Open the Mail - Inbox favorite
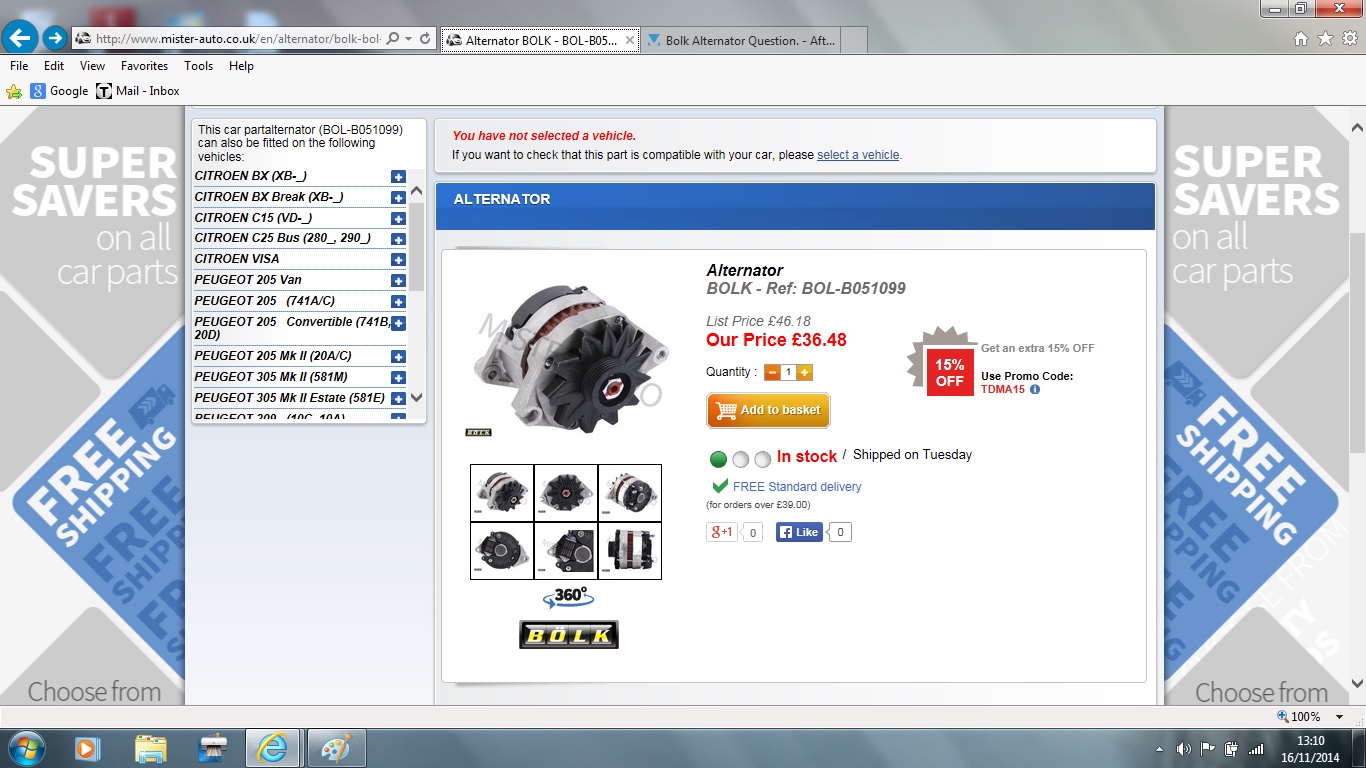Viewport: 1366px width, 768px height. [138, 91]
